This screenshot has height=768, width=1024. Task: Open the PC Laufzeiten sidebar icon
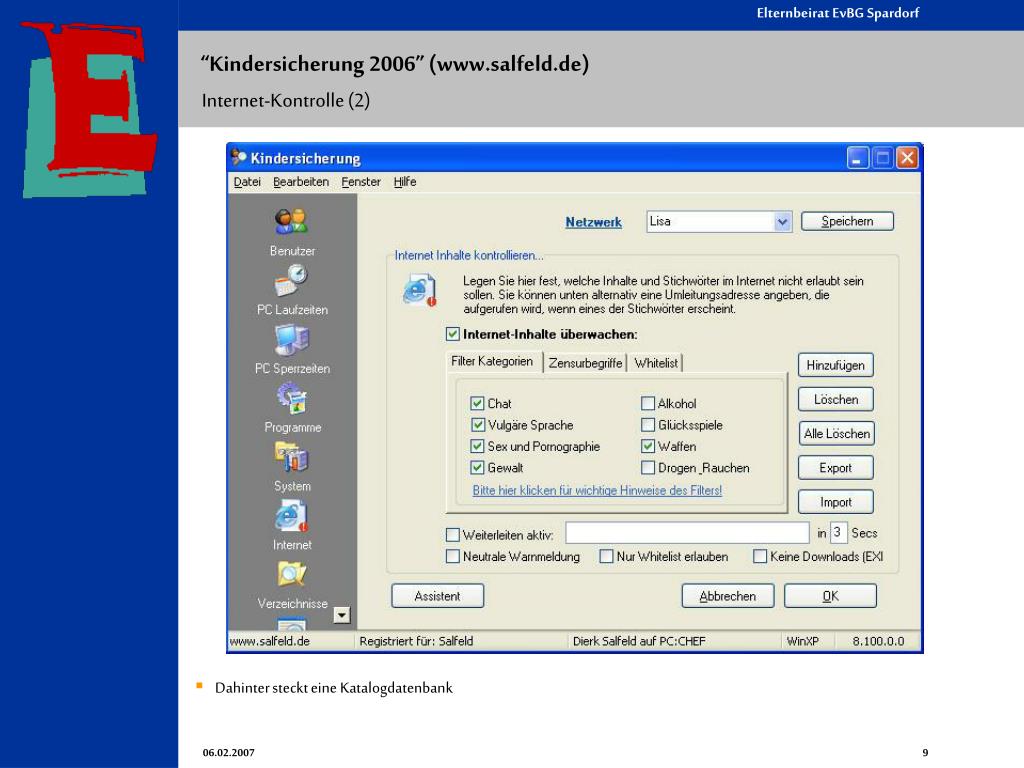[291, 281]
